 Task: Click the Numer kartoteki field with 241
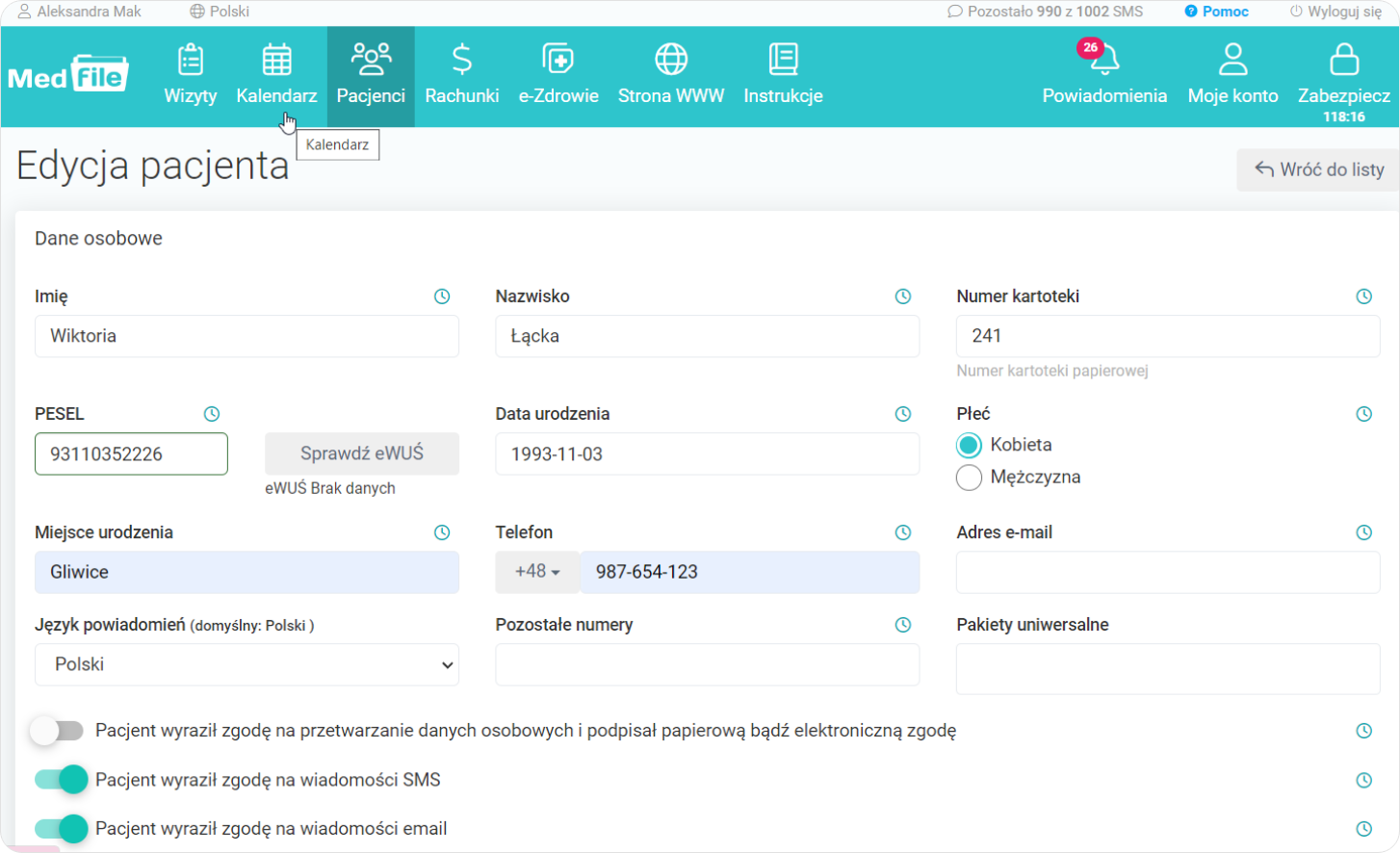(x=1168, y=336)
